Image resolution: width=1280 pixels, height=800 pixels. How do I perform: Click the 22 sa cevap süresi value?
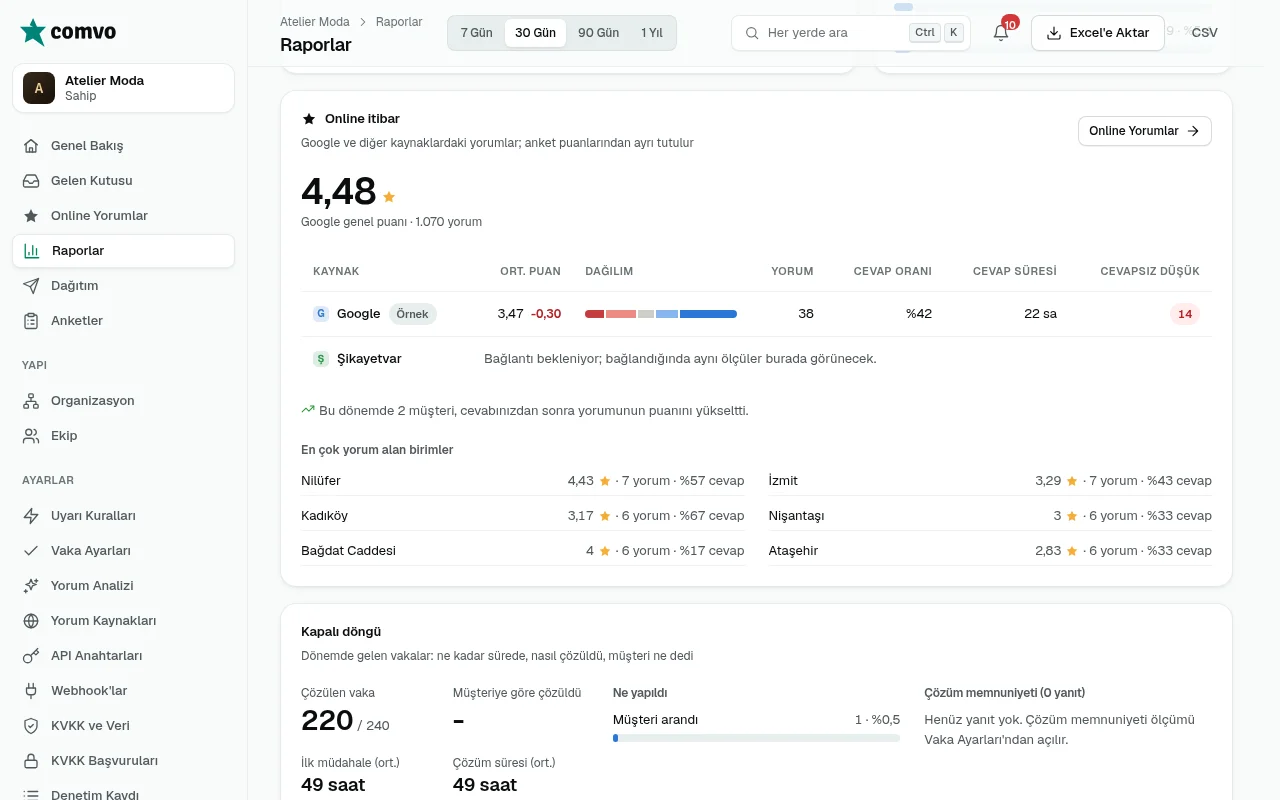tap(1040, 314)
